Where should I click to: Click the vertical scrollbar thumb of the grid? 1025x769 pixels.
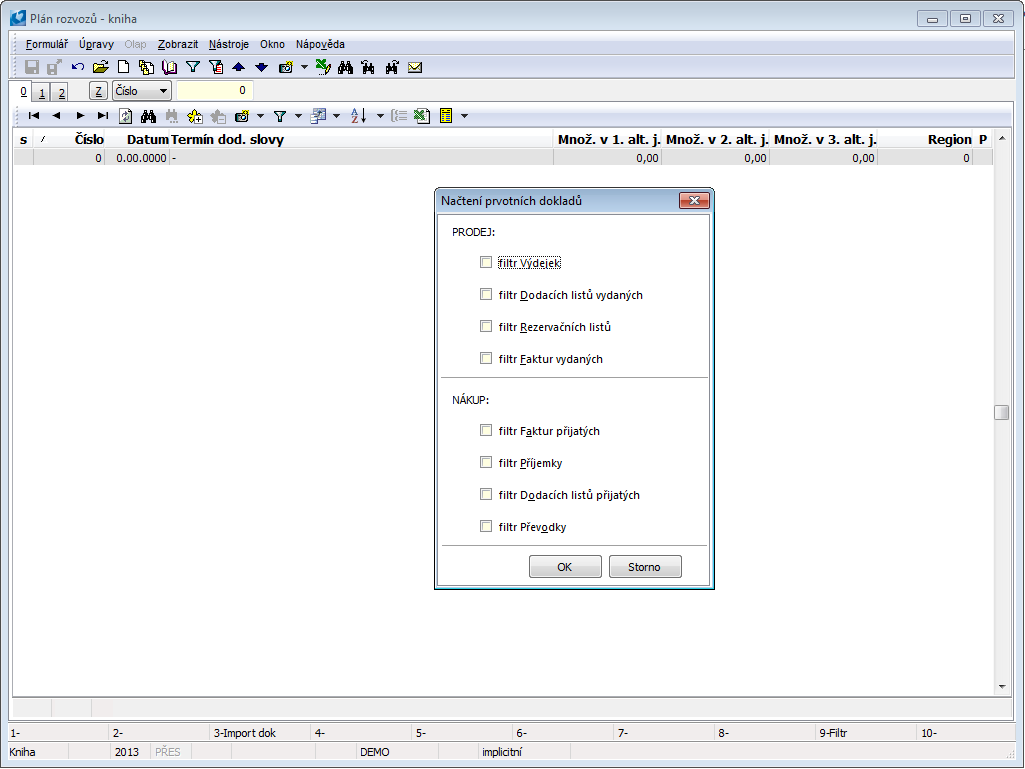click(x=1001, y=413)
